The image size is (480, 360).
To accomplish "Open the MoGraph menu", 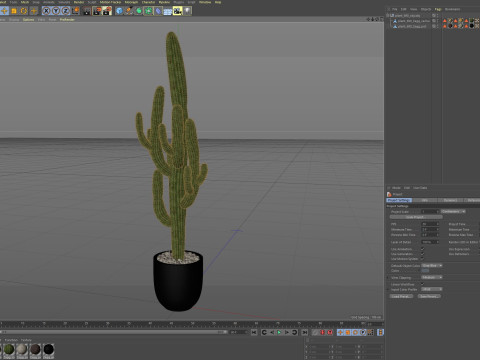I will (x=131, y=2).
